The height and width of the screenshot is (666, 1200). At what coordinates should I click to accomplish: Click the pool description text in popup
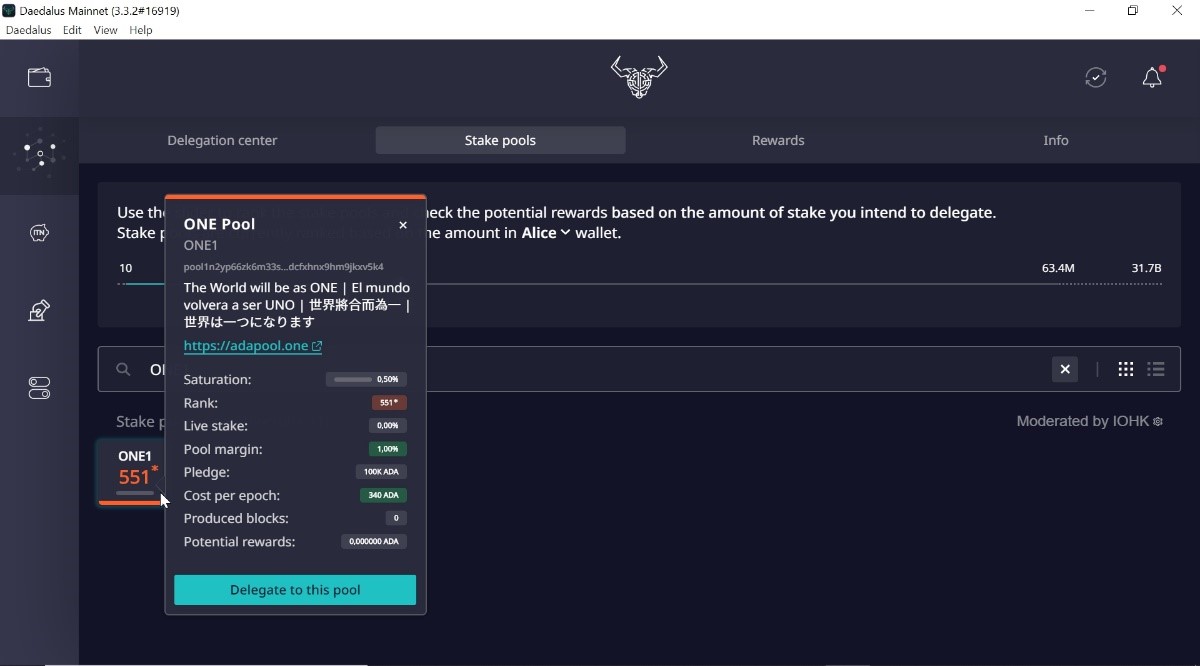click(x=297, y=305)
